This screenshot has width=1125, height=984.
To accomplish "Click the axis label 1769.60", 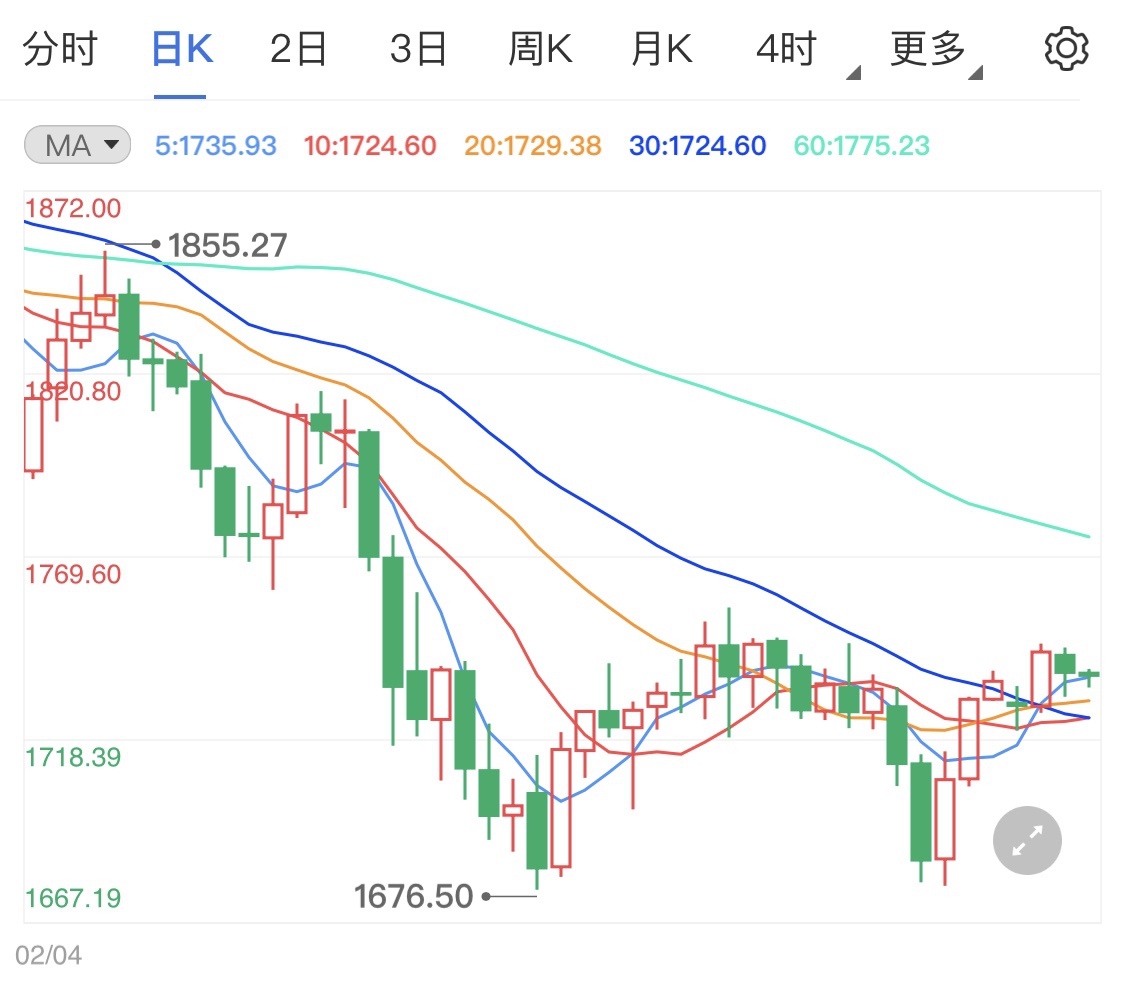I will (x=73, y=574).
